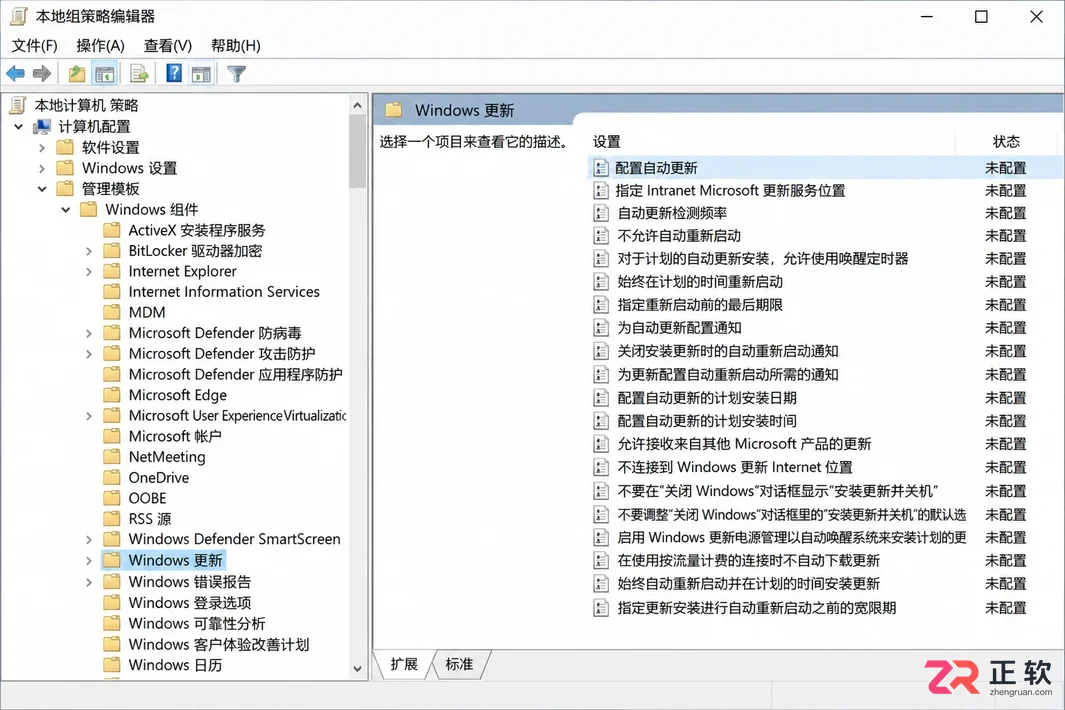Select policy 指定更新安装进行自动重新启动之前的宽限期
Image resolution: width=1065 pixels, height=710 pixels.
[x=757, y=607]
